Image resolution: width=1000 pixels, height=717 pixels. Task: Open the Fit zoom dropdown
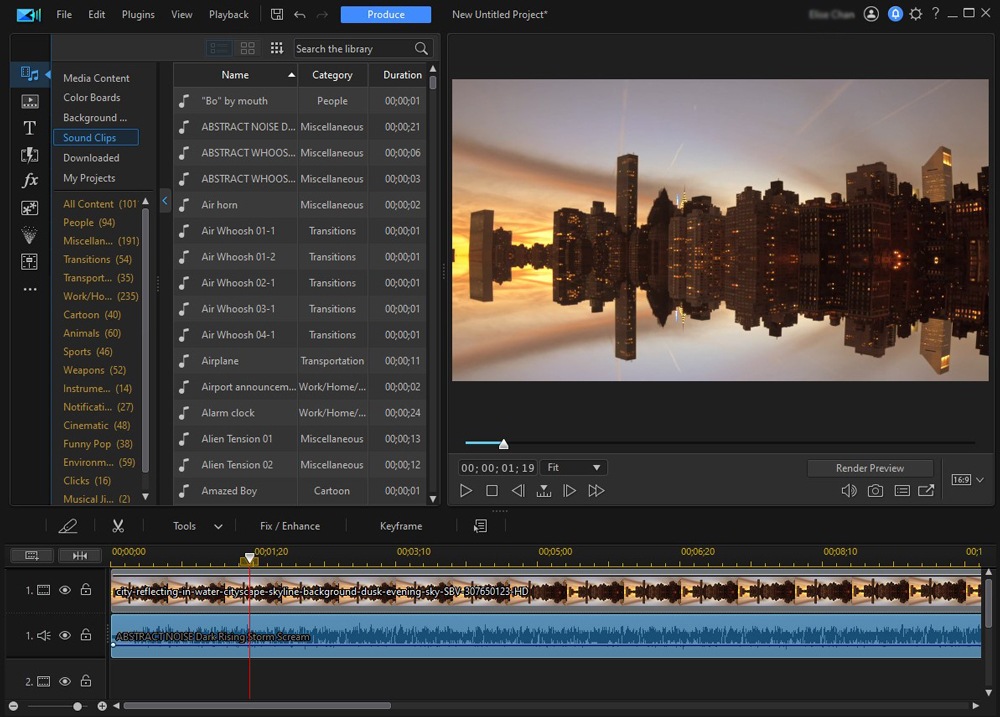pyautogui.click(x=573, y=466)
